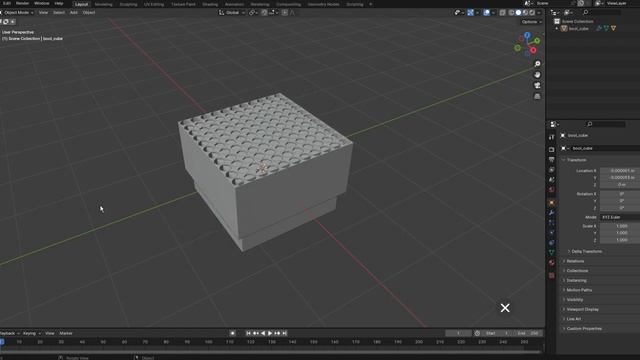Click the outliner search magnifier field

[x=602, y=13]
